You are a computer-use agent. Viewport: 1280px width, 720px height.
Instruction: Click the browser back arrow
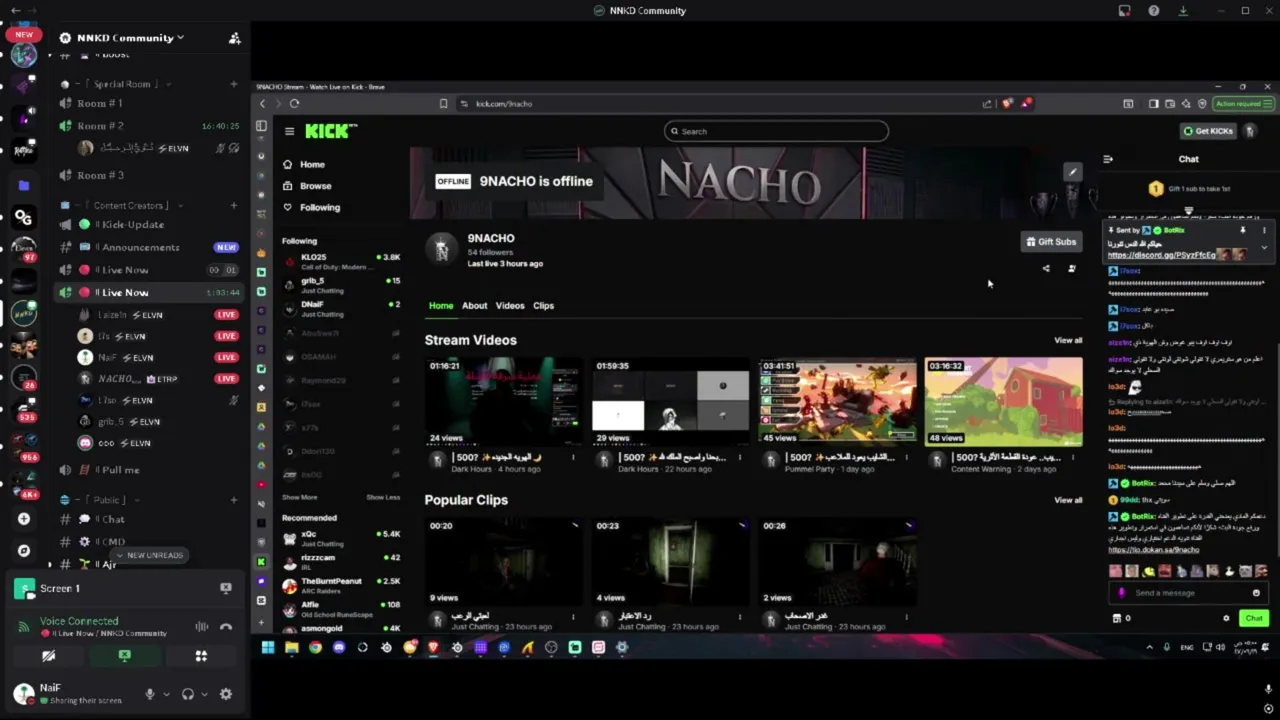click(263, 104)
